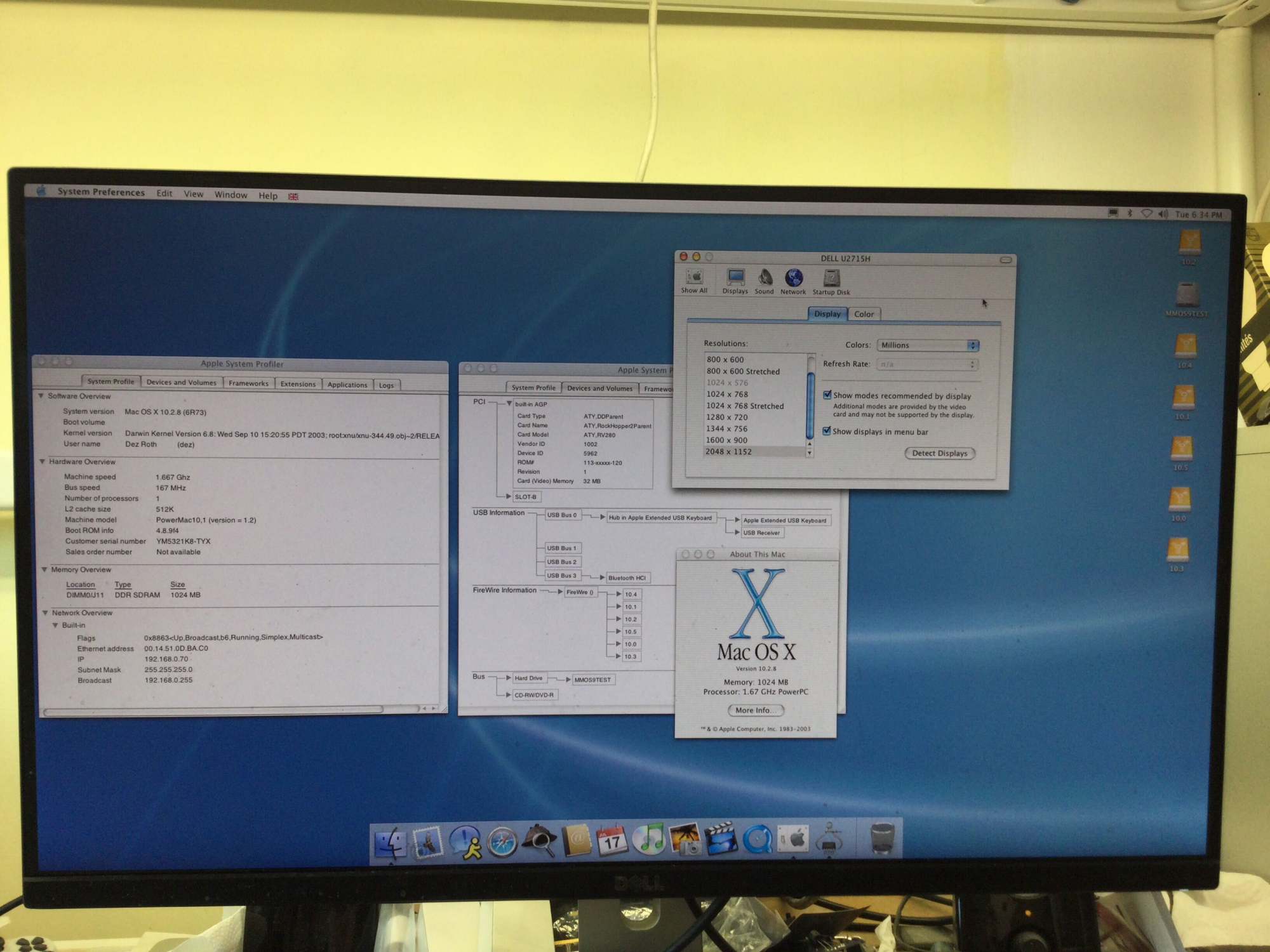Open the Sound preference pane icon
This screenshot has width=1270, height=952.
tap(765, 279)
